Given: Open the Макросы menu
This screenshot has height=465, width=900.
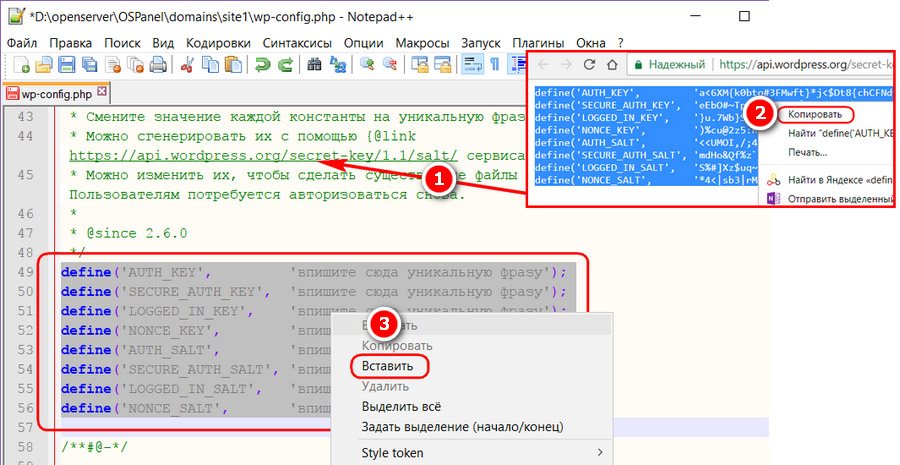Looking at the screenshot, I should [422, 43].
